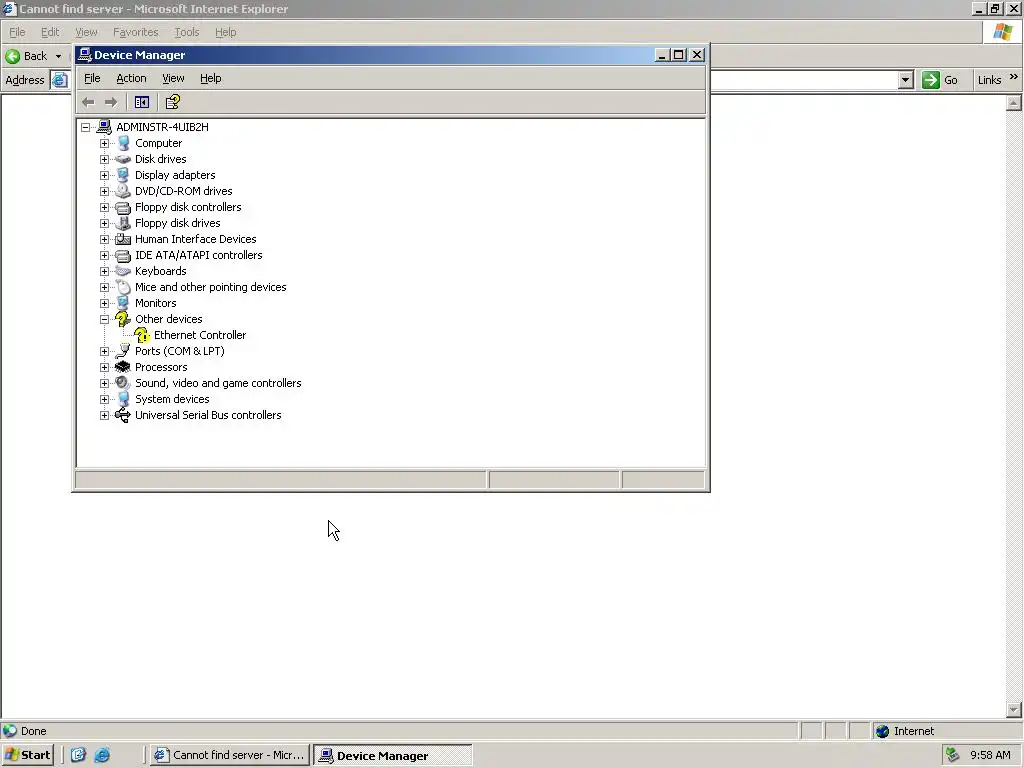Screen dimensions: 1024x768
Task: Click the Display adapters icon
Action: tap(123, 175)
